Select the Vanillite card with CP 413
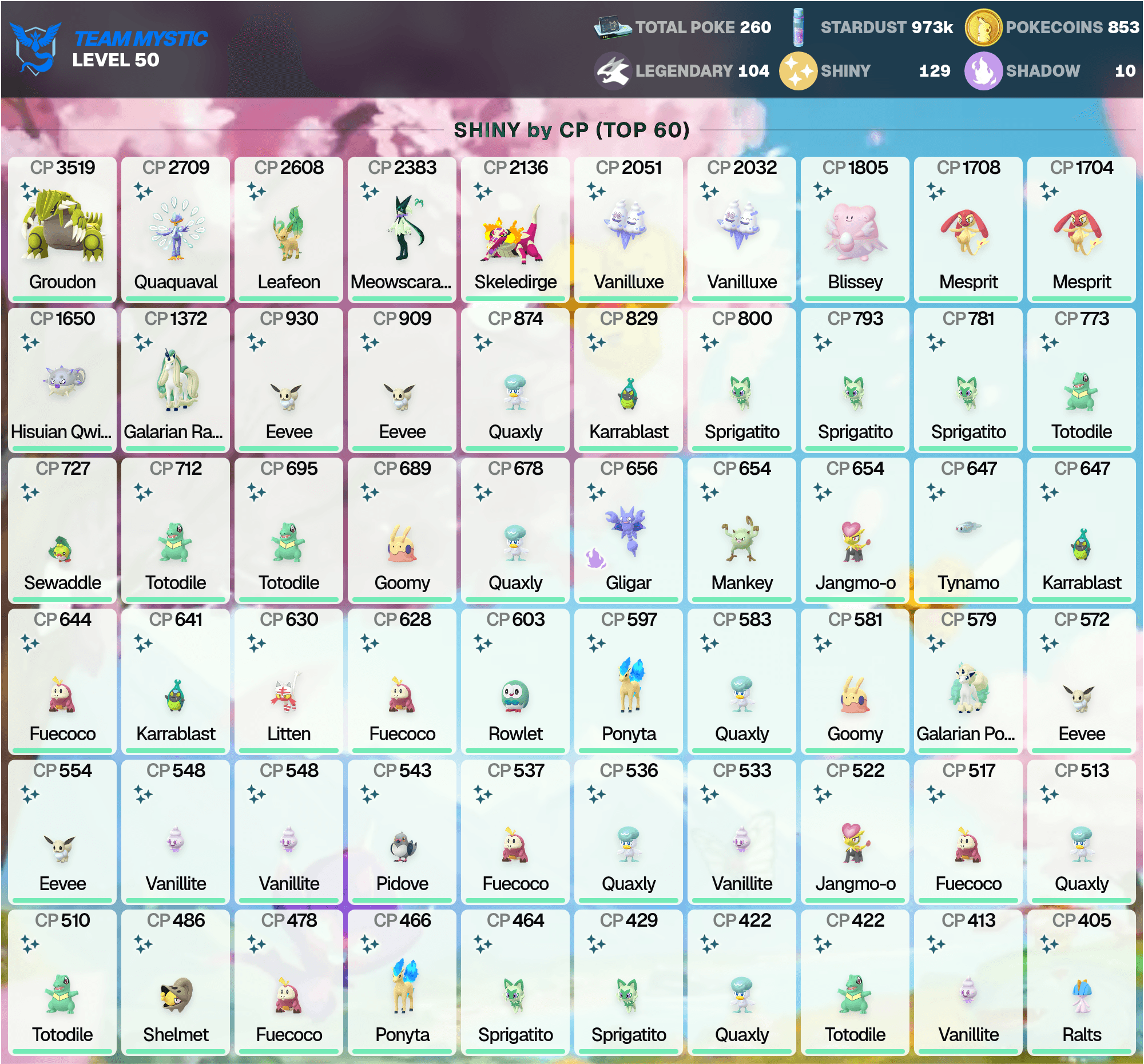The height and width of the screenshot is (1064, 1144). [968, 983]
